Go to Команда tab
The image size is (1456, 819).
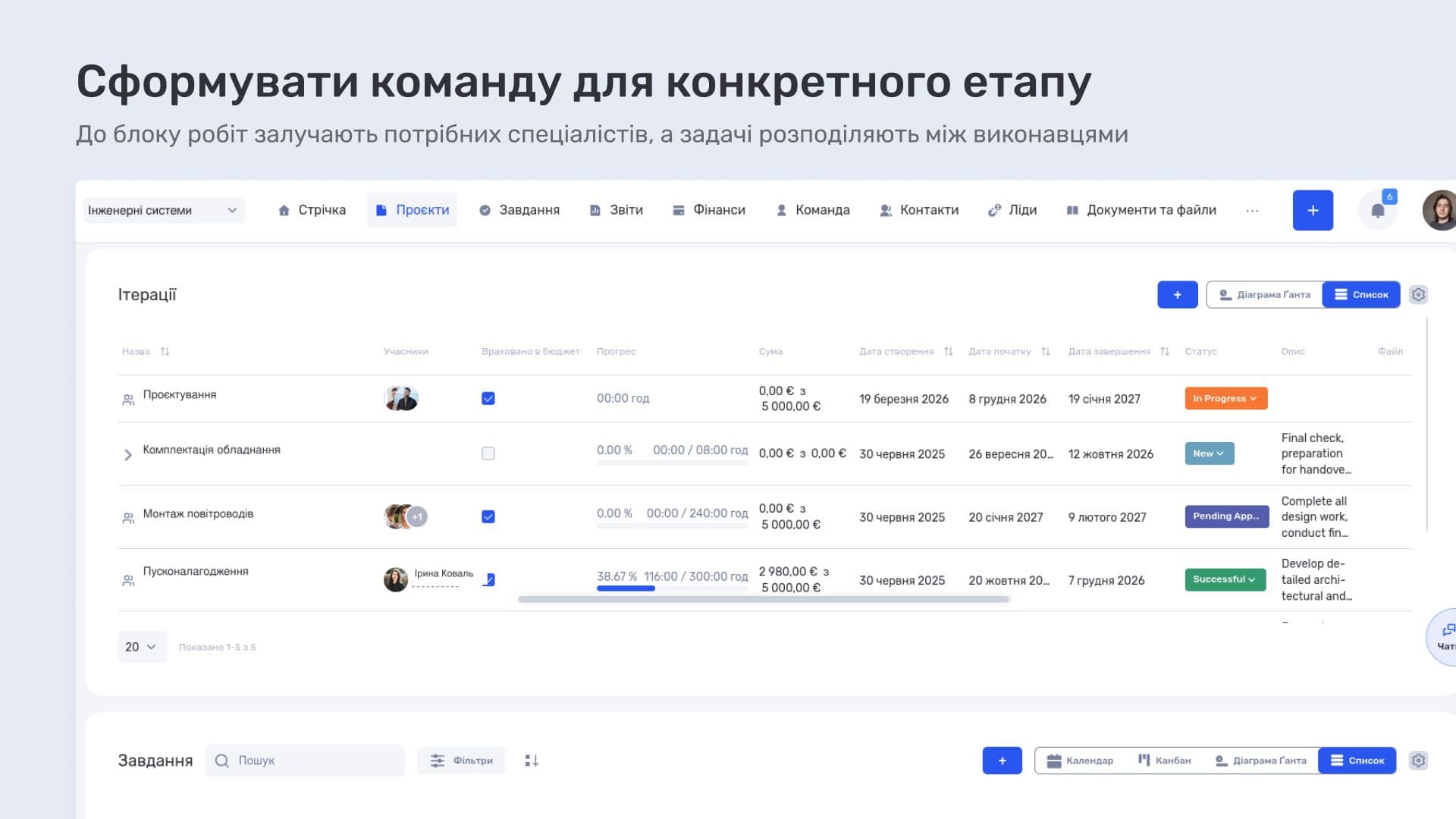(813, 210)
